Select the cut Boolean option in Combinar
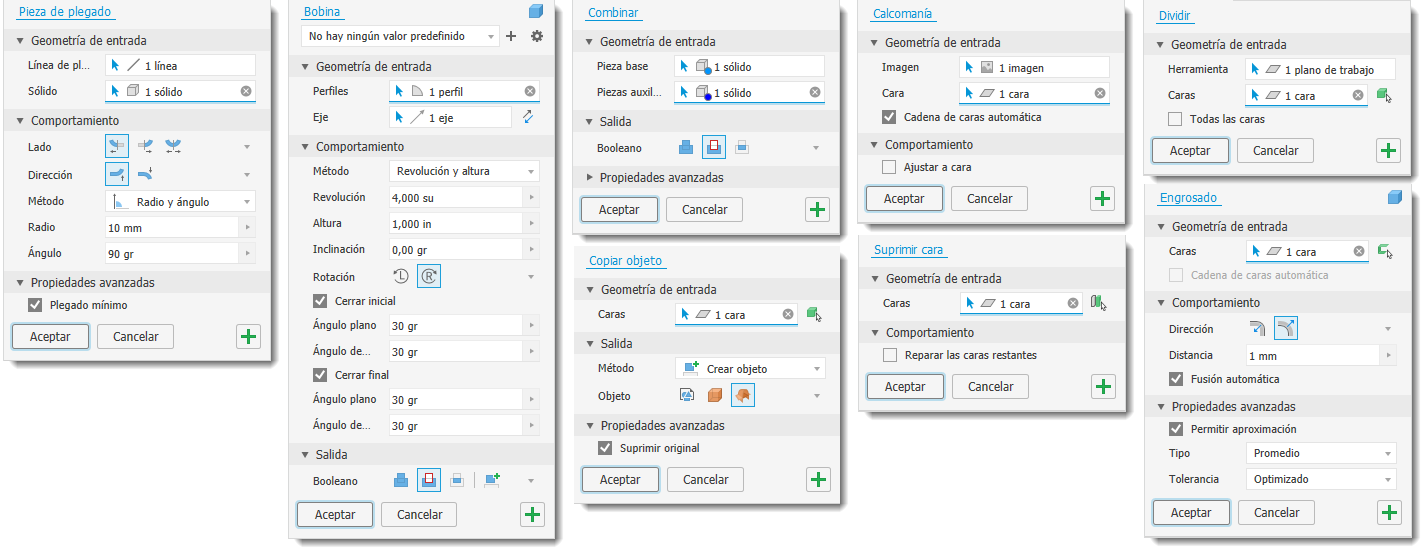Image resolution: width=1422 pixels, height=551 pixels. (713, 147)
